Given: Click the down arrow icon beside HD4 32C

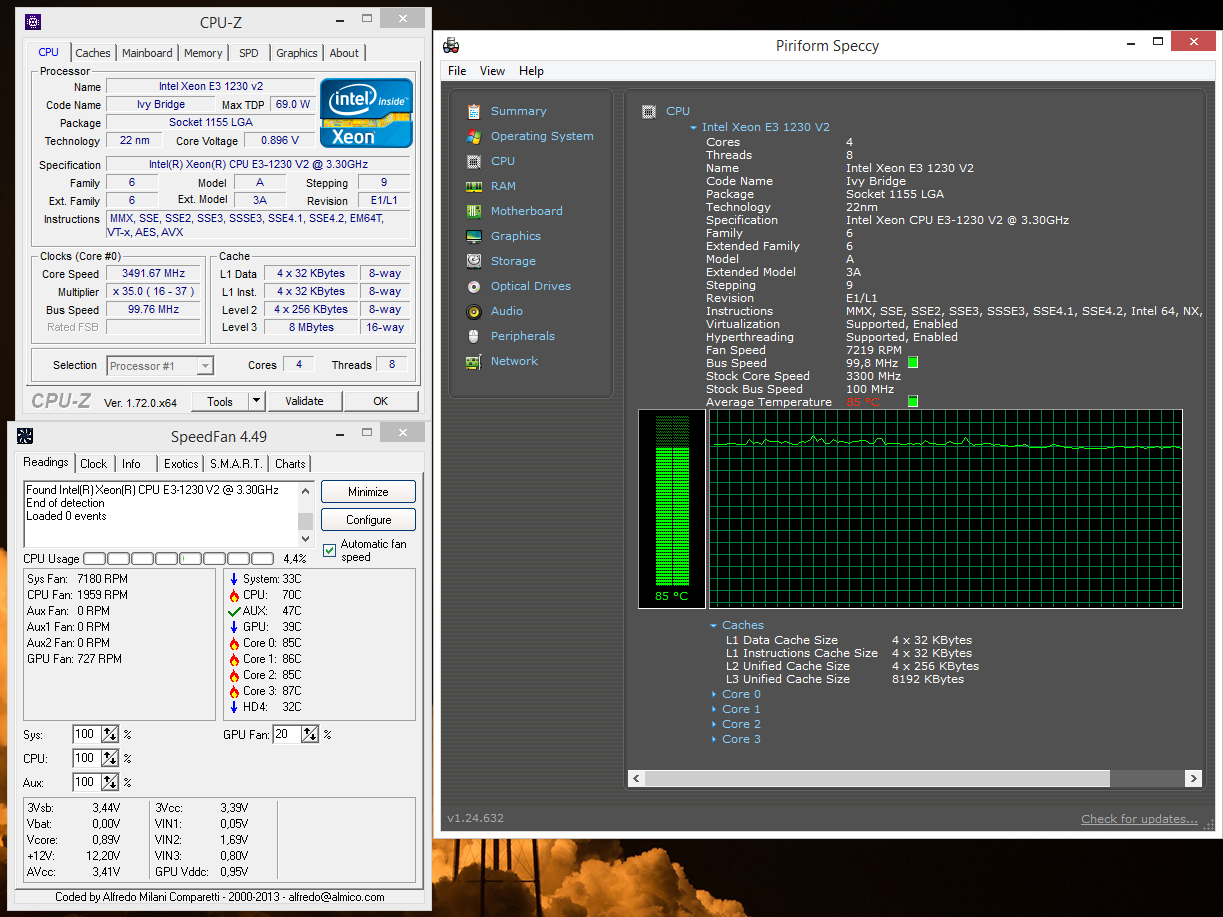Looking at the screenshot, I should (x=234, y=707).
